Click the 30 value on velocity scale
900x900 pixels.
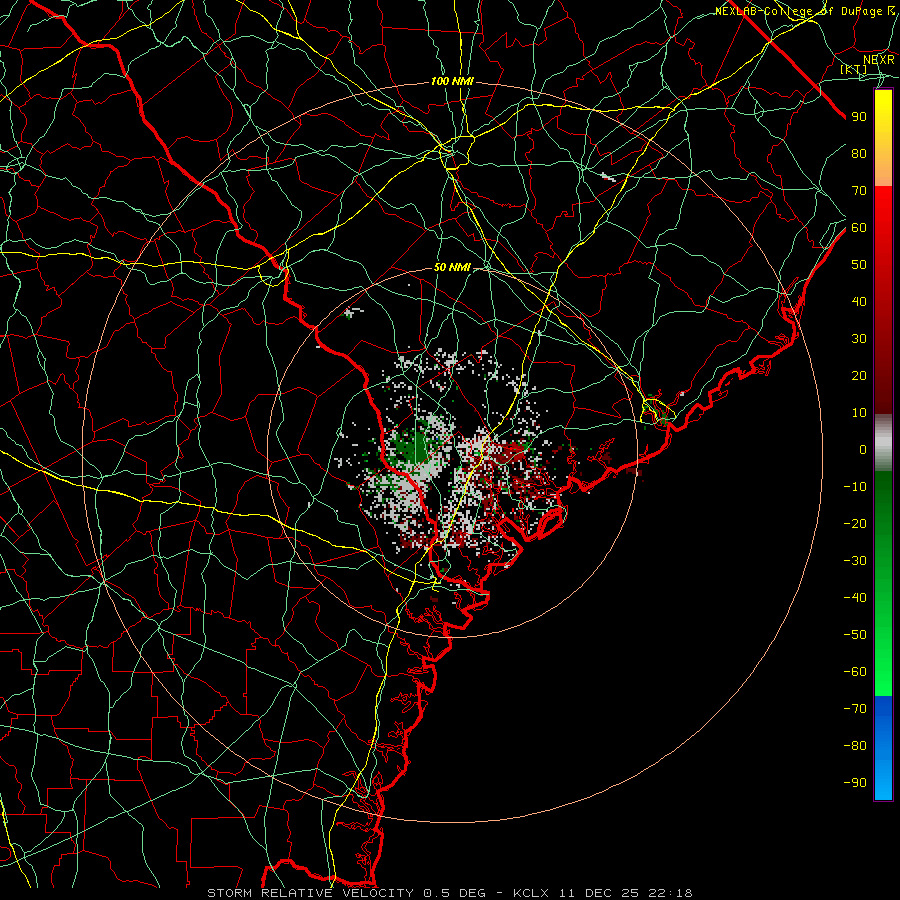pyautogui.click(x=859, y=339)
